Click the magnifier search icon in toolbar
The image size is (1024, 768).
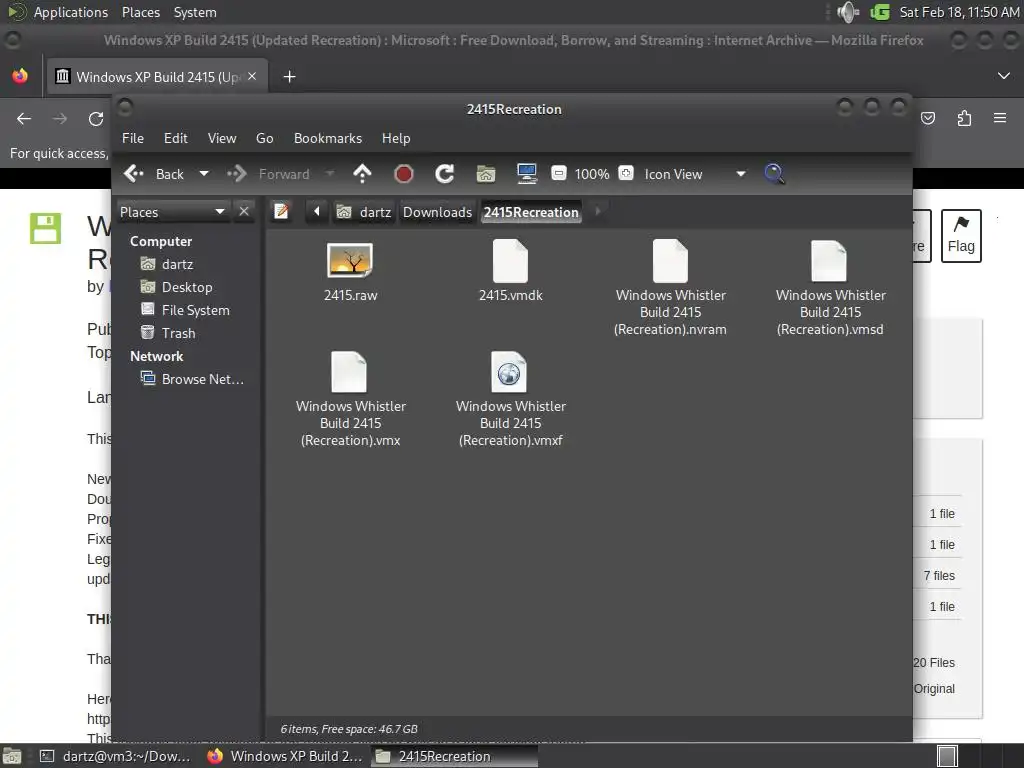click(x=774, y=174)
